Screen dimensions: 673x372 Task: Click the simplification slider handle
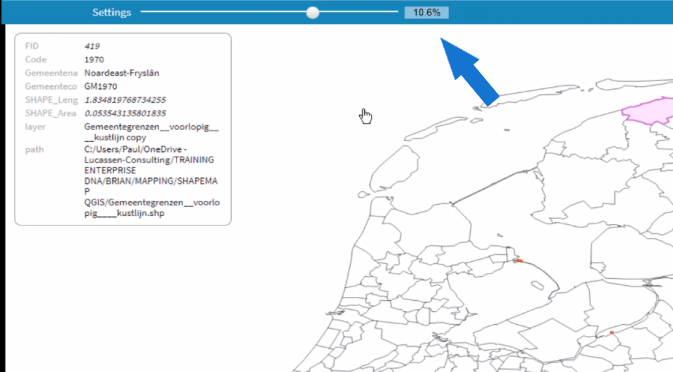click(x=313, y=12)
